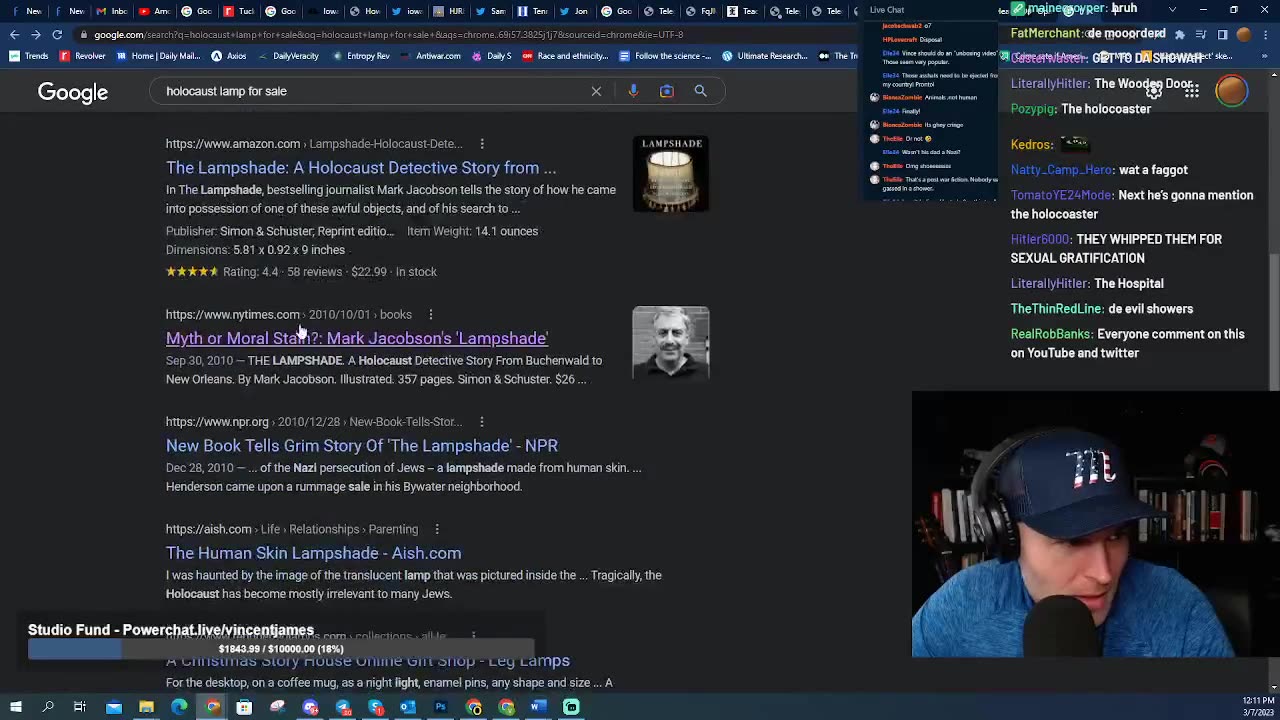Click the '58 reviews' rating text
Screen dimensions: 1280x720
point(315,272)
